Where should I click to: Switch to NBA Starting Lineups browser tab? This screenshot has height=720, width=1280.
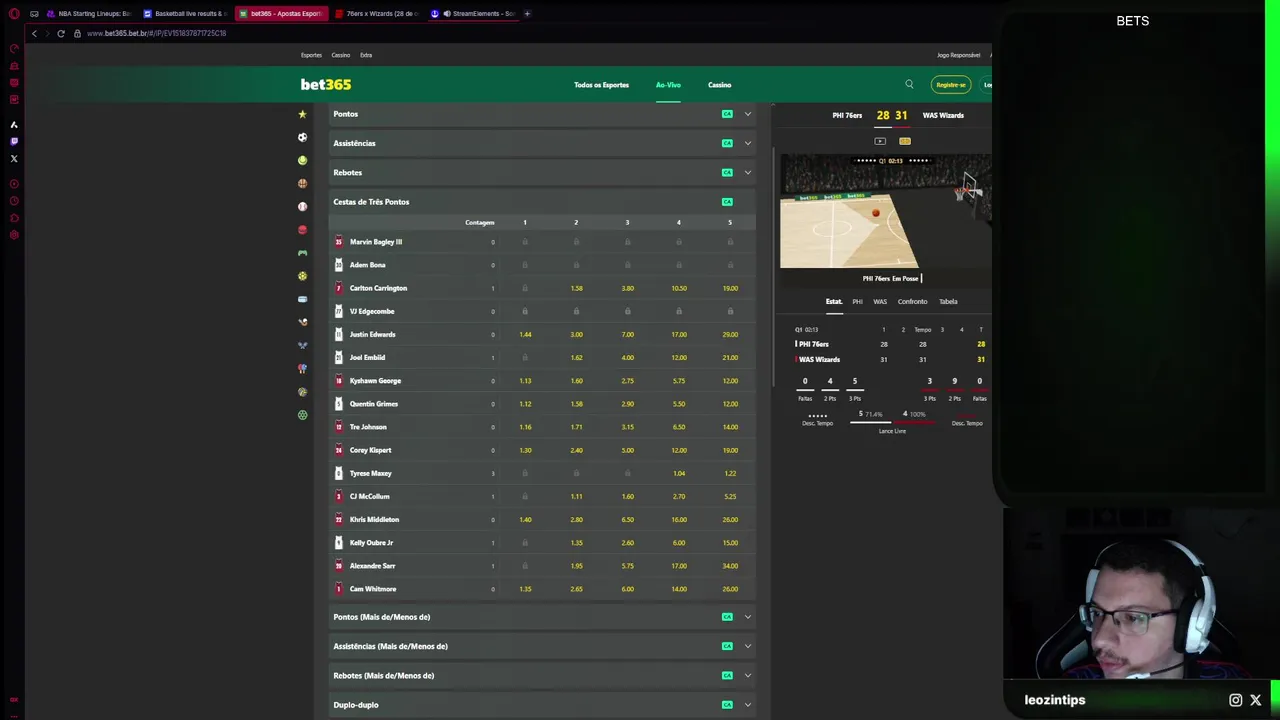(x=88, y=14)
